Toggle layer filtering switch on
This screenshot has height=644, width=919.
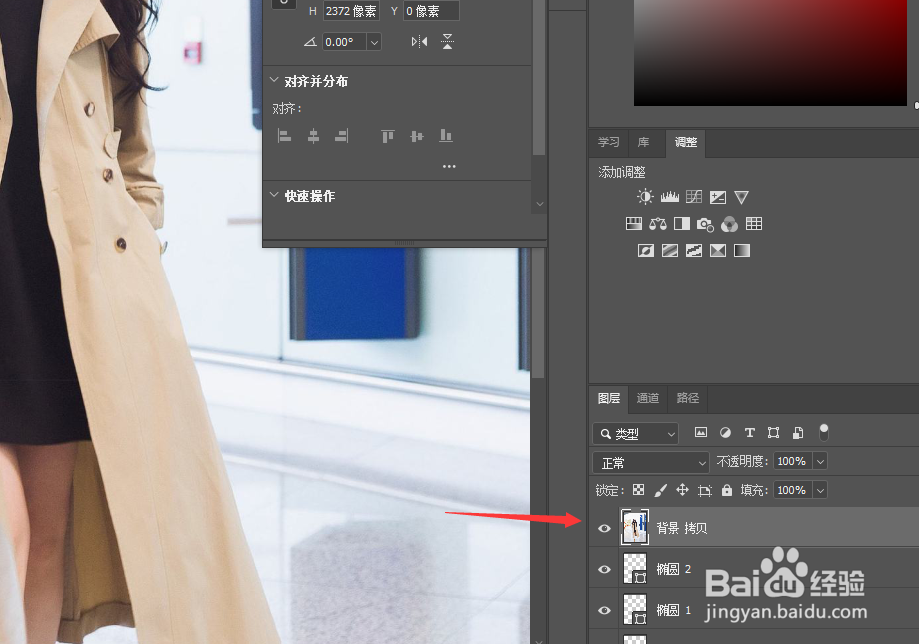pos(823,432)
